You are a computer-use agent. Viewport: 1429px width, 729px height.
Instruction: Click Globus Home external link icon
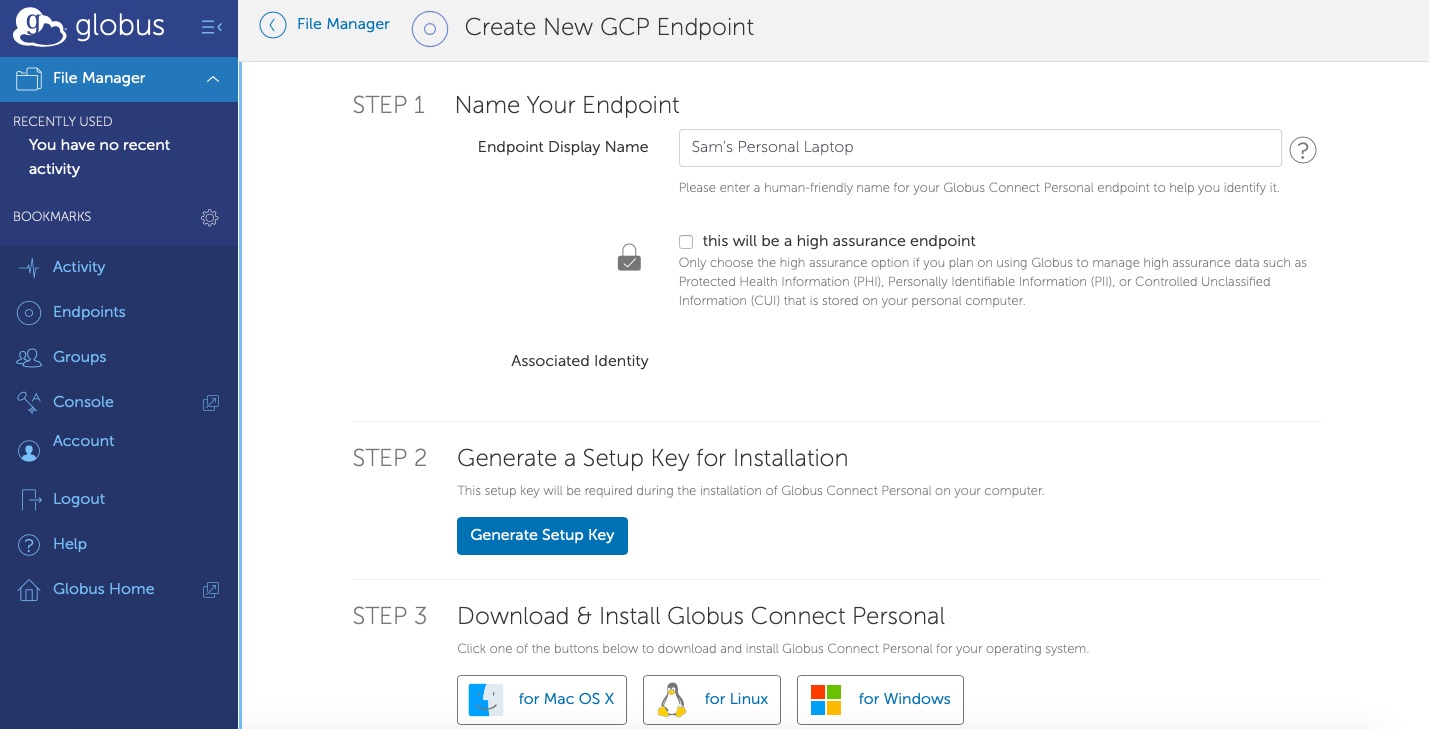coord(211,590)
